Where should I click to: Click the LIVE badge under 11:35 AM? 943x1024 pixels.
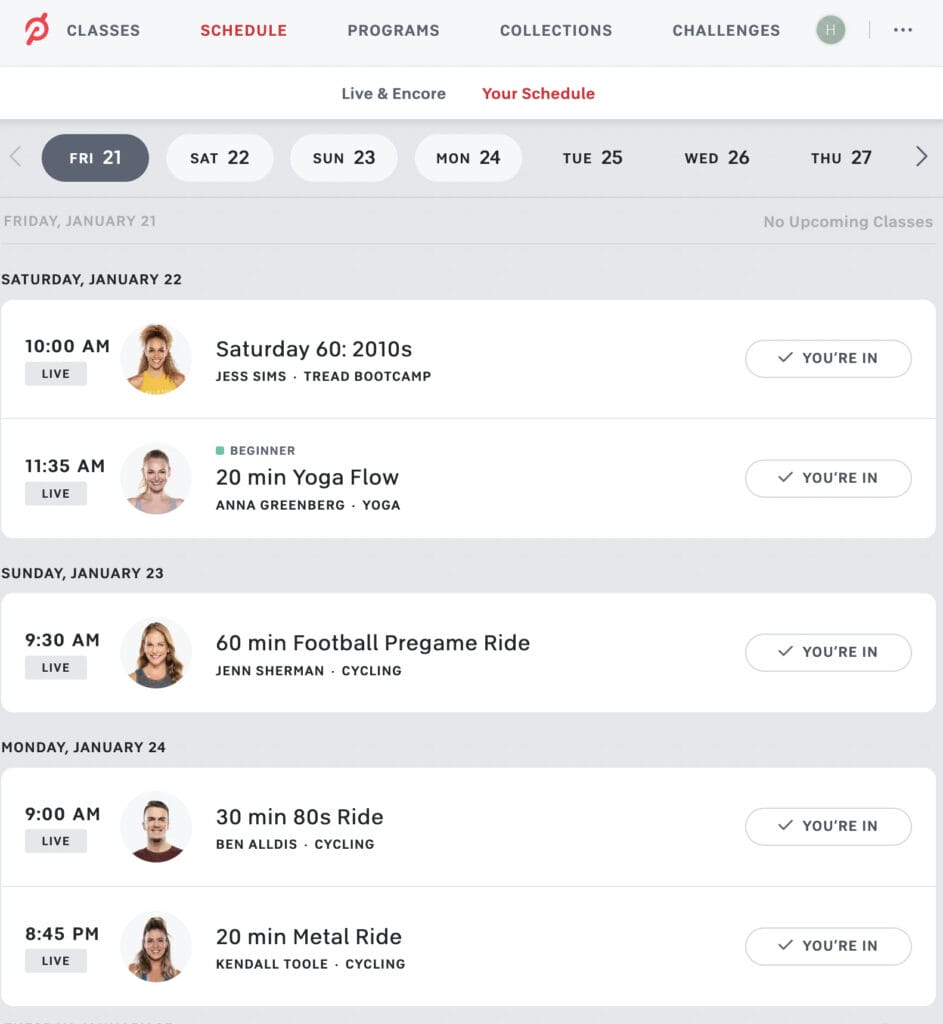point(56,494)
